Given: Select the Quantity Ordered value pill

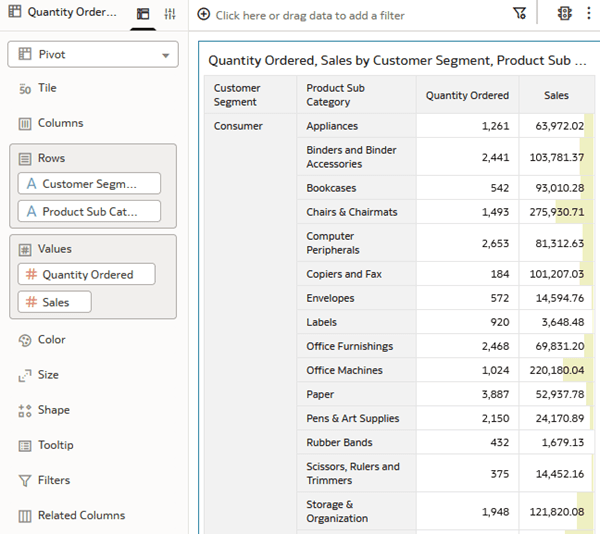Looking at the screenshot, I should (86, 274).
